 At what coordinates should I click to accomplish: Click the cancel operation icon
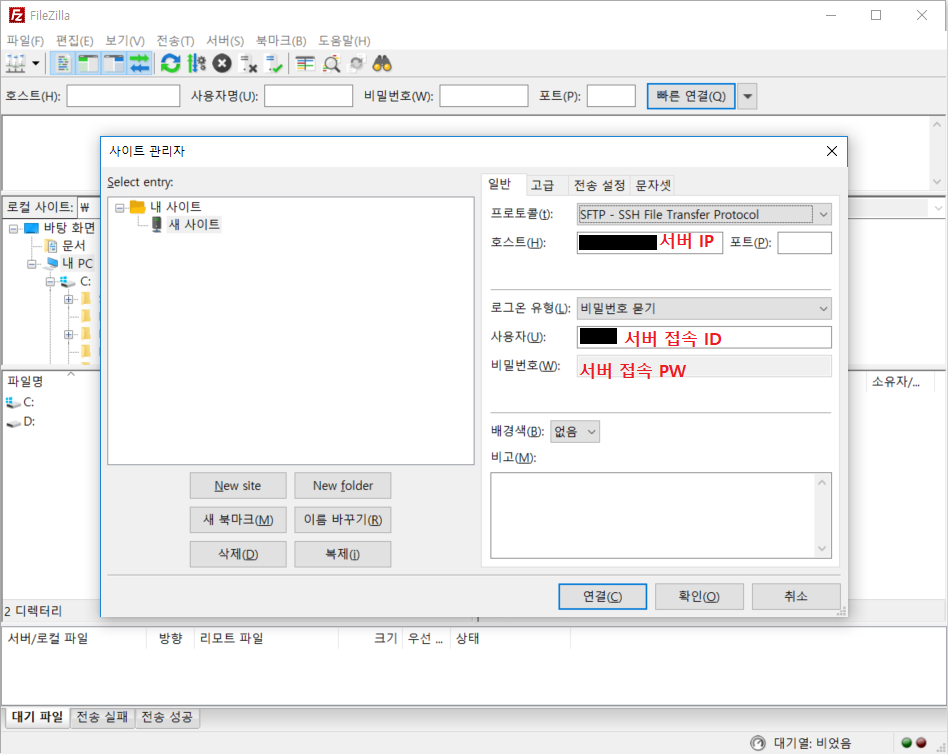tap(222, 63)
